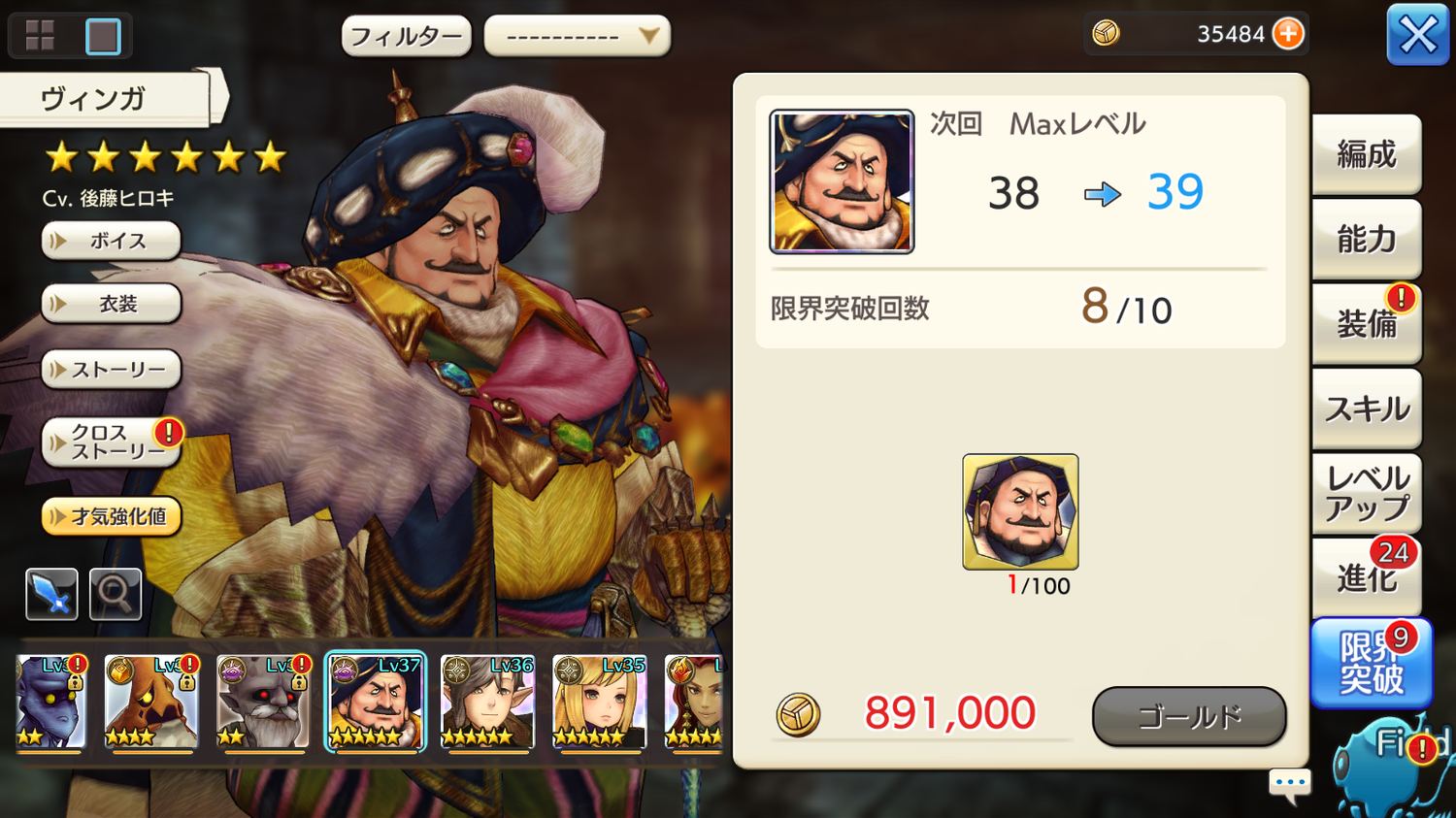Tap the magnifying glass zoom icon
The width and height of the screenshot is (1456, 818).
coord(116,594)
